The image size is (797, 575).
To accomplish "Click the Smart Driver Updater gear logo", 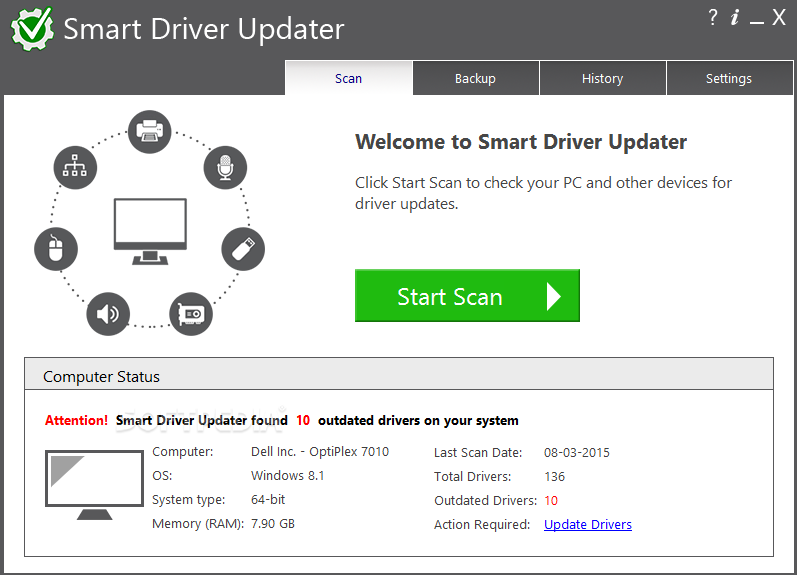I will pyautogui.click(x=33, y=28).
